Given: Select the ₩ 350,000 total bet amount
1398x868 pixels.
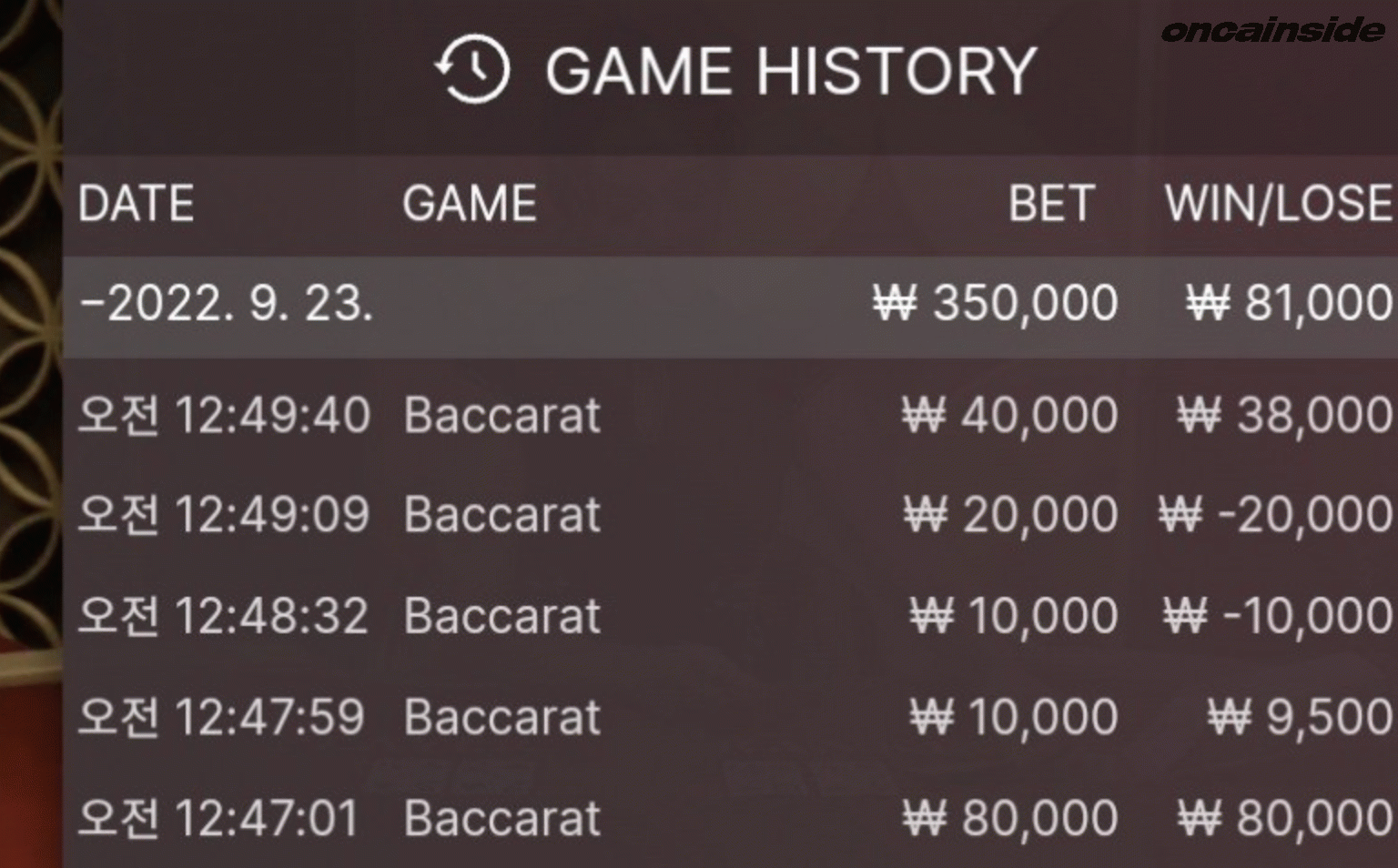Looking at the screenshot, I should pos(995,303).
